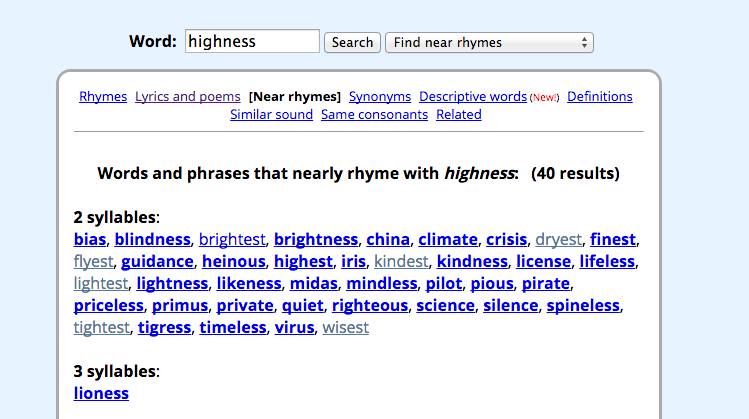This screenshot has width=749, height=419.
Task: Open the Find near rhymes dropdown
Action: point(489,42)
